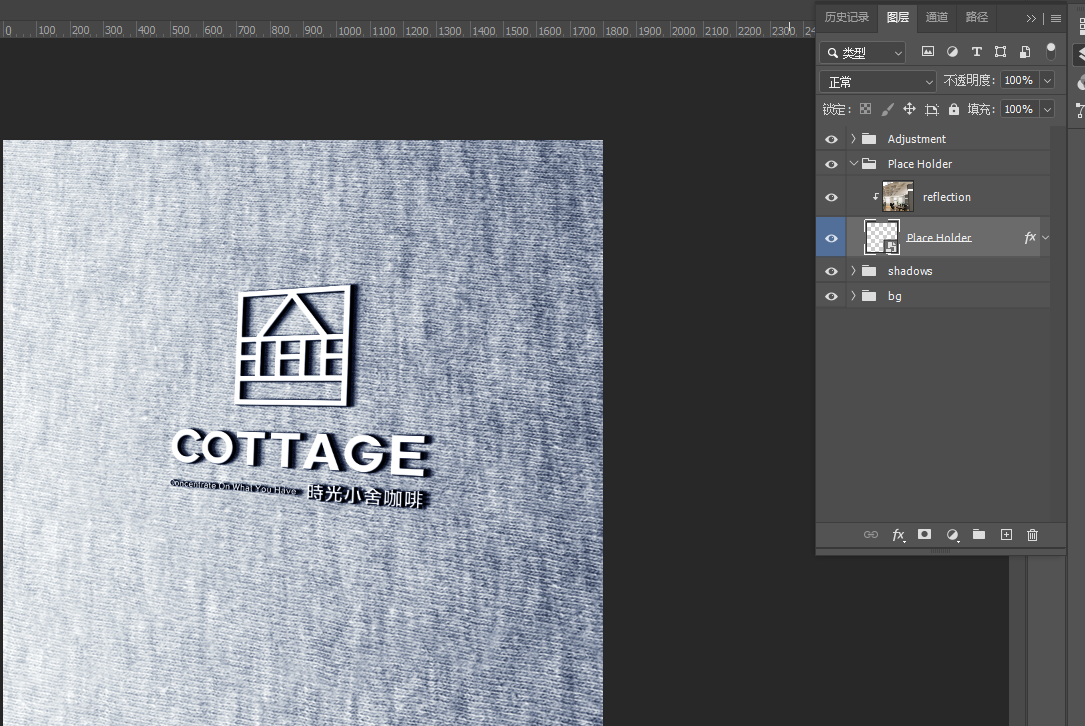The image size is (1085, 726).
Task: Open the opacity slider dropdown arrow
Action: pyautogui.click(x=1048, y=80)
